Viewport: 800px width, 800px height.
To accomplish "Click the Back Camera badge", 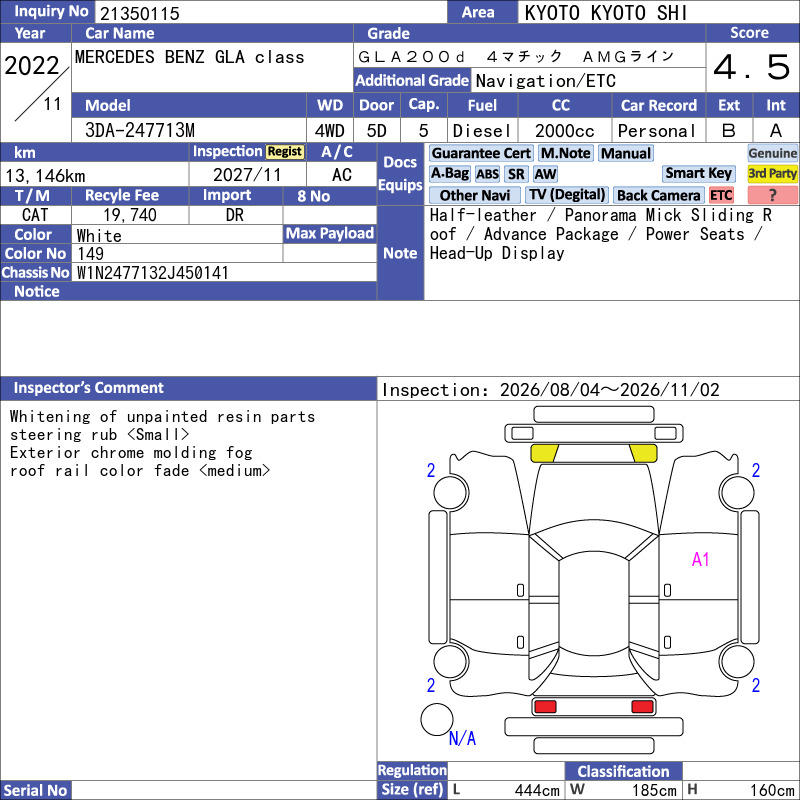I will click(x=658, y=195).
